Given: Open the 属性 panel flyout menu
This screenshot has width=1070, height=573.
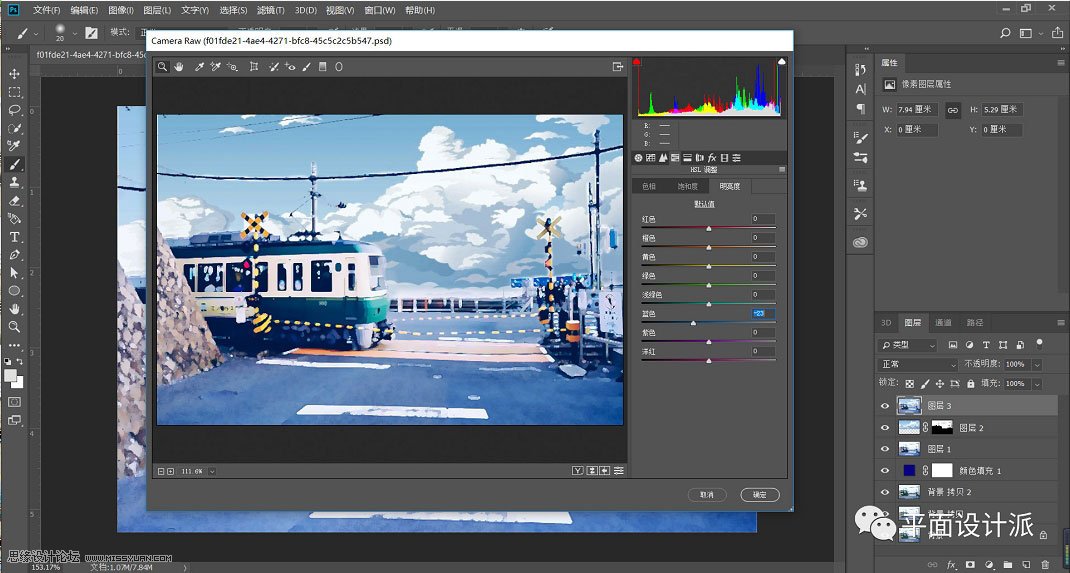Looking at the screenshot, I should (1060, 63).
